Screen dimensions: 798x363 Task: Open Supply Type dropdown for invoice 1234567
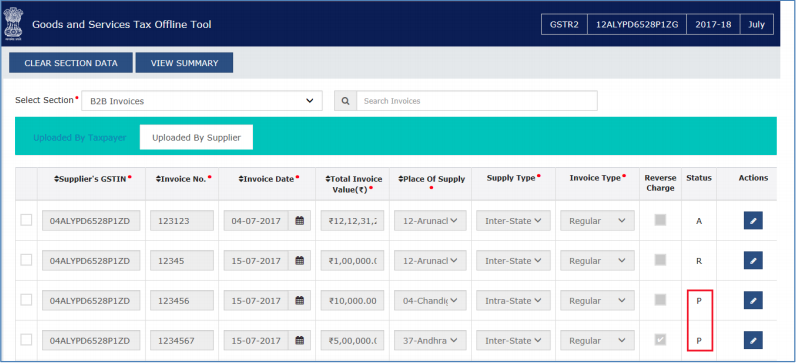pyautogui.click(x=514, y=340)
